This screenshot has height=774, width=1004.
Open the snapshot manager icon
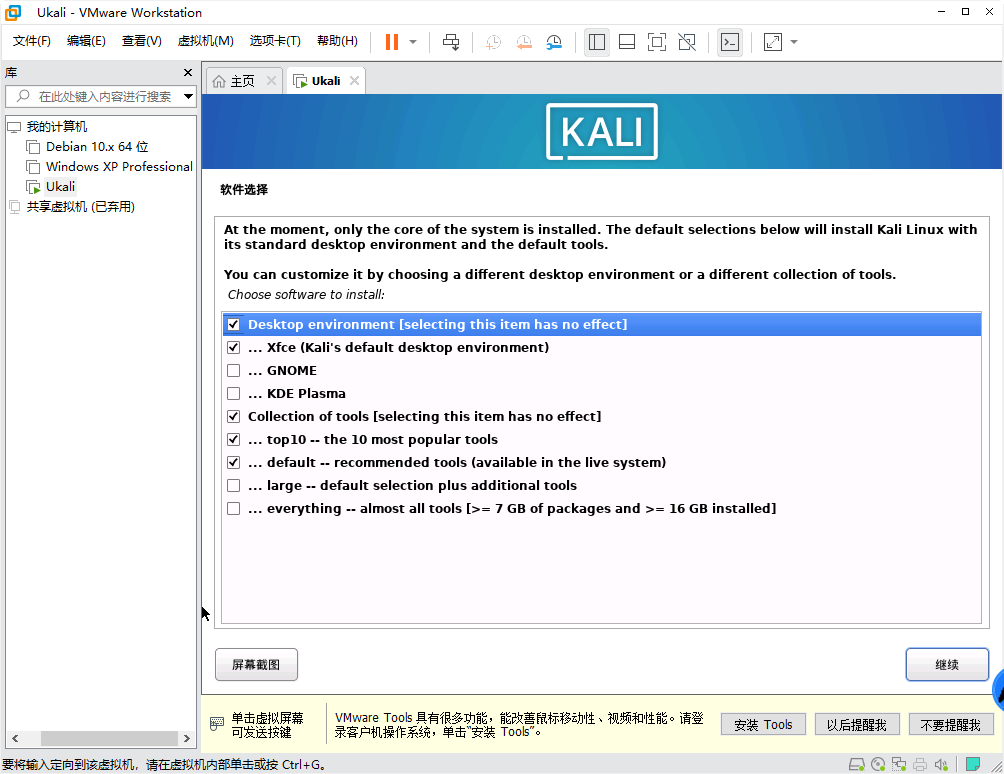[554, 42]
